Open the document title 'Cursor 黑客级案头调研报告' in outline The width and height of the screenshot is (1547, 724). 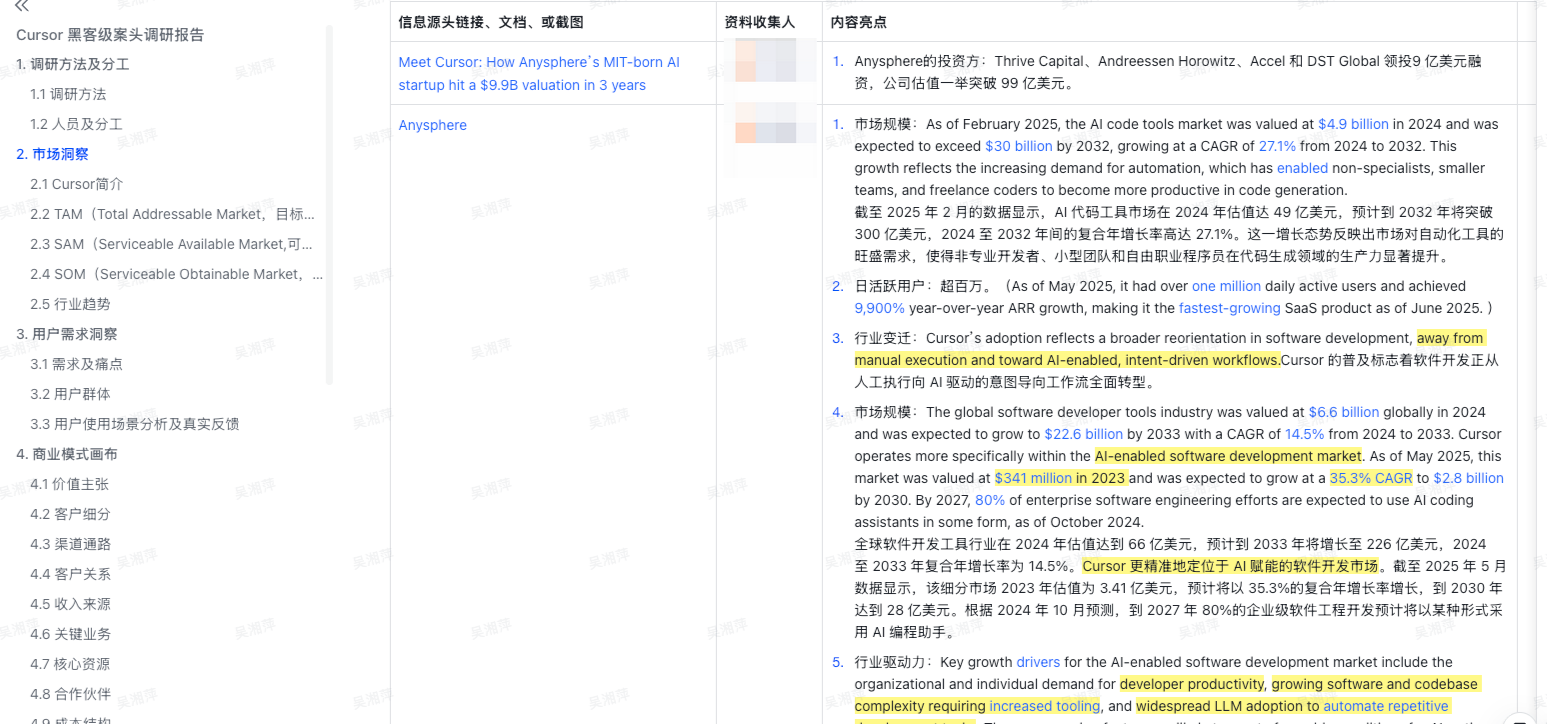[x=110, y=35]
